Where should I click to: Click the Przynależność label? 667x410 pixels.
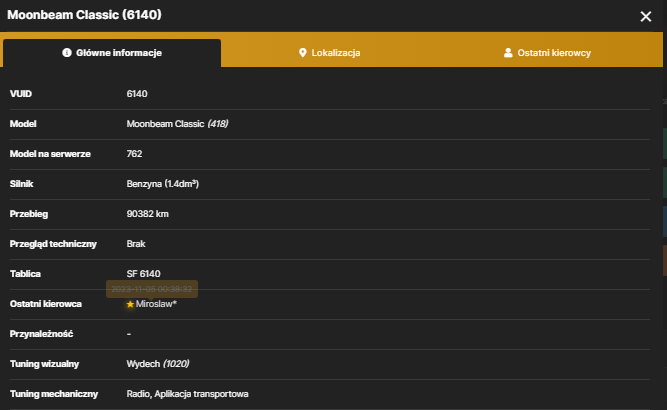point(41,334)
